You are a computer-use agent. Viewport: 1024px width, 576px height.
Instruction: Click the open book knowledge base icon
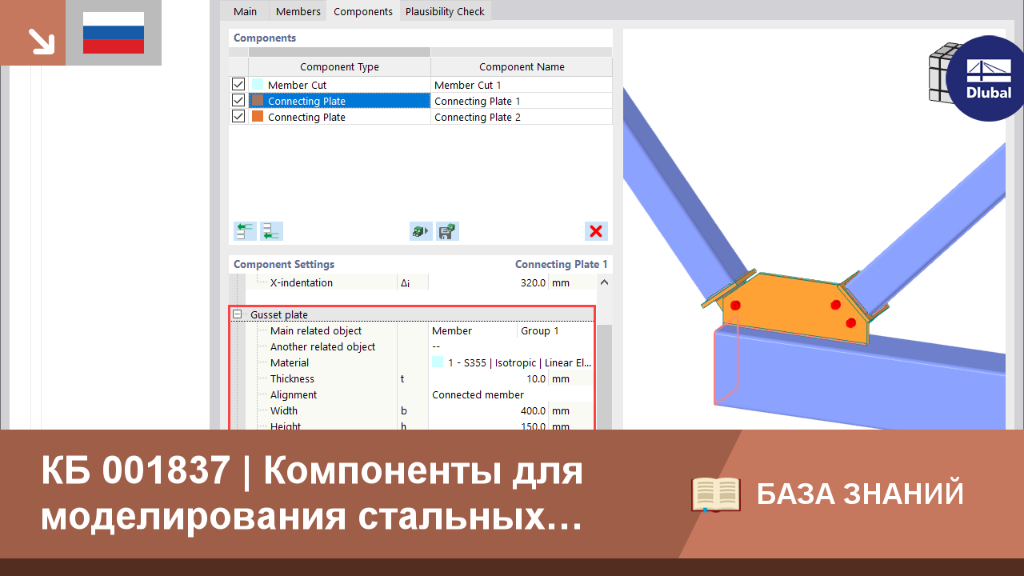click(x=716, y=494)
